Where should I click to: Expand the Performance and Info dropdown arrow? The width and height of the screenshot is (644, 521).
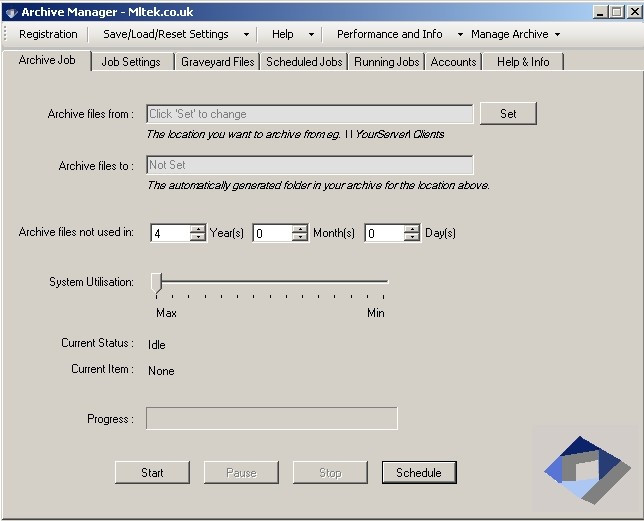coord(460,34)
